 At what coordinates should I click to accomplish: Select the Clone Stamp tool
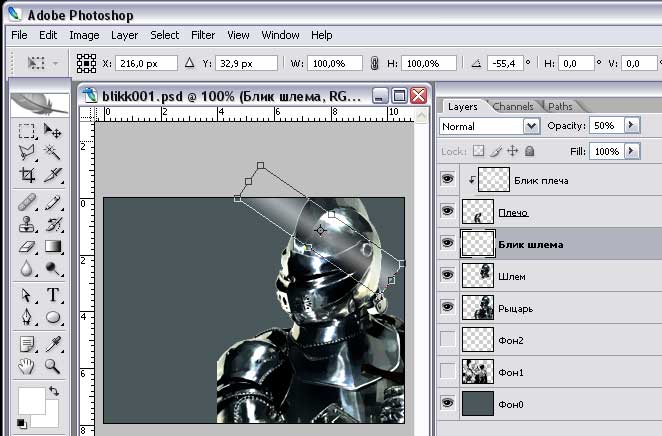point(27,224)
